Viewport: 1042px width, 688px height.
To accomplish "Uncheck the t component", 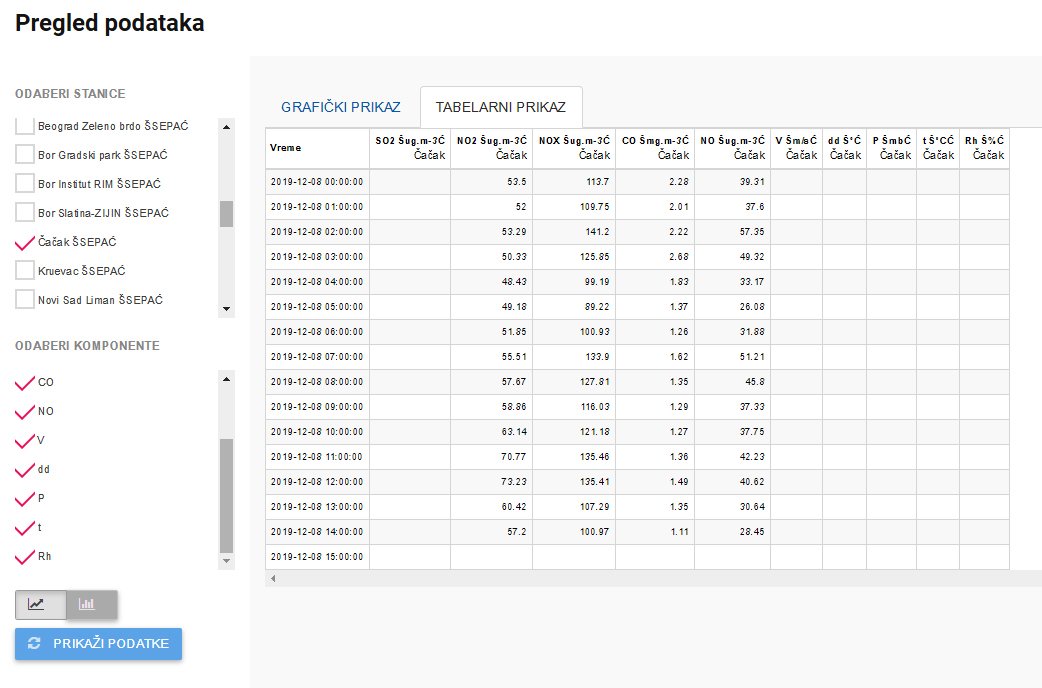I will (x=25, y=528).
